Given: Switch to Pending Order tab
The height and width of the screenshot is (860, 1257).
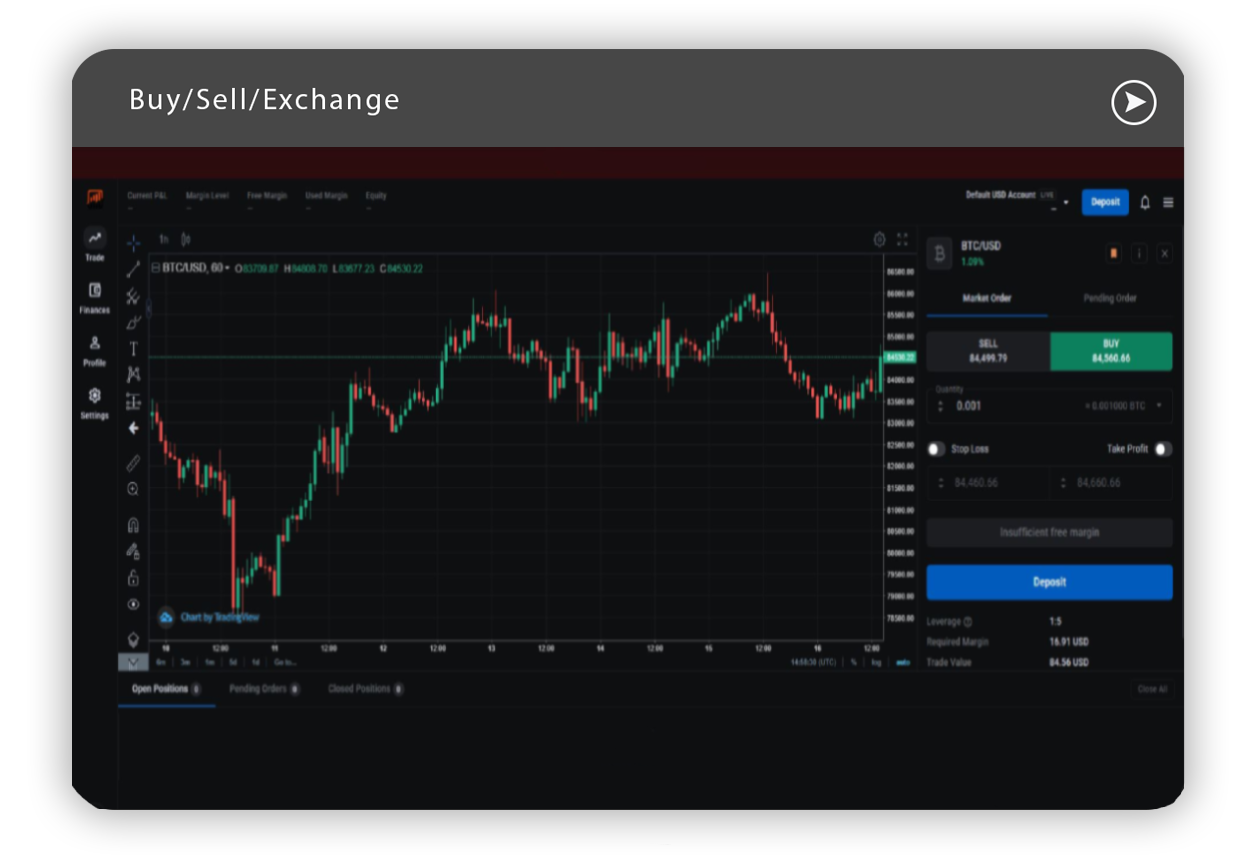Looking at the screenshot, I should click(x=1110, y=298).
